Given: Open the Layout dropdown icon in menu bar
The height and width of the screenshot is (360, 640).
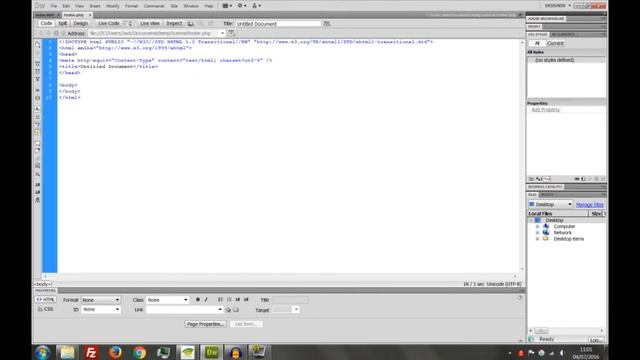Looking at the screenshot, I should (227, 6).
